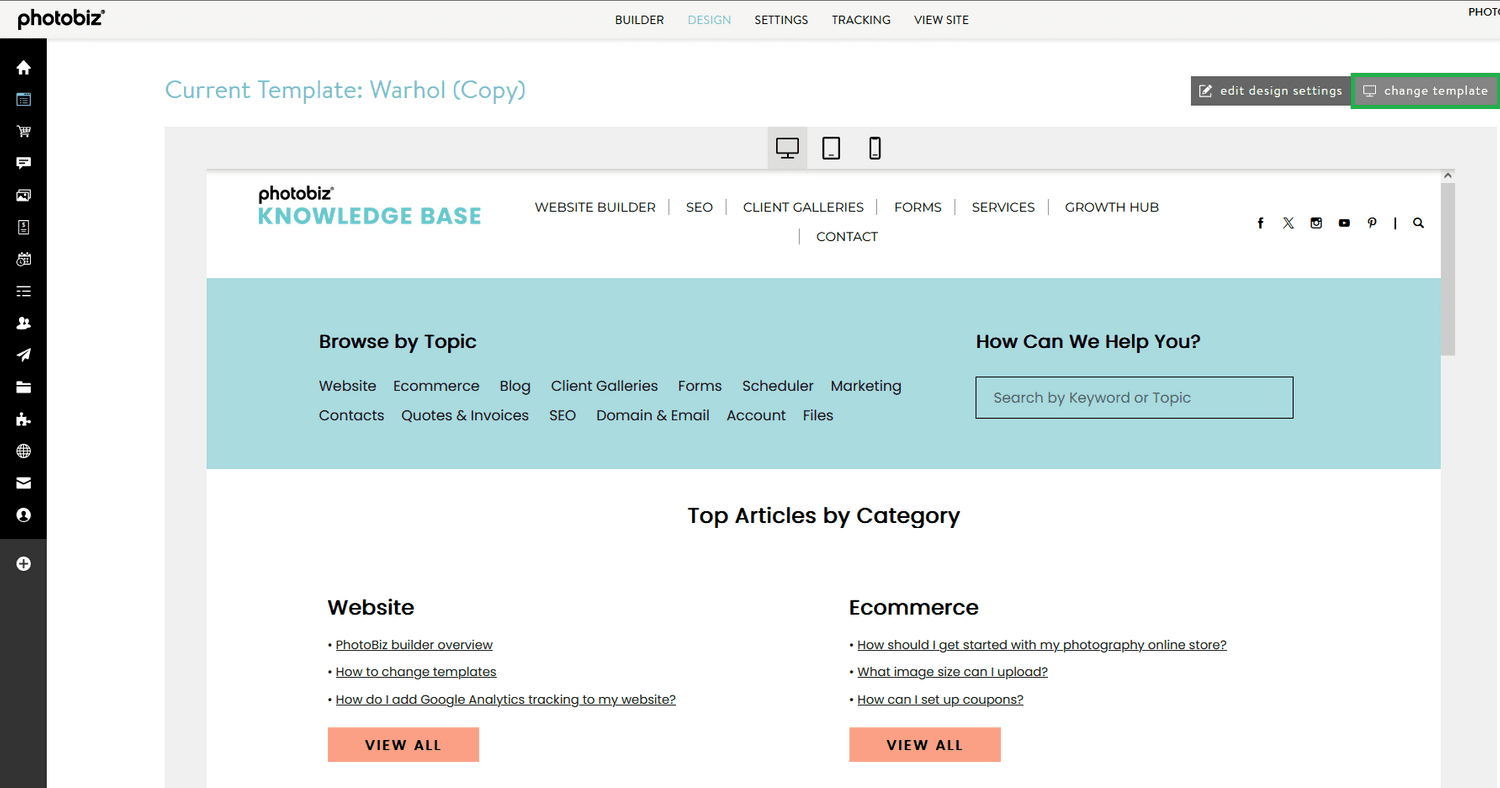Open the client galleries images icon
Viewport: 1500px width, 788px height.
pos(23,196)
